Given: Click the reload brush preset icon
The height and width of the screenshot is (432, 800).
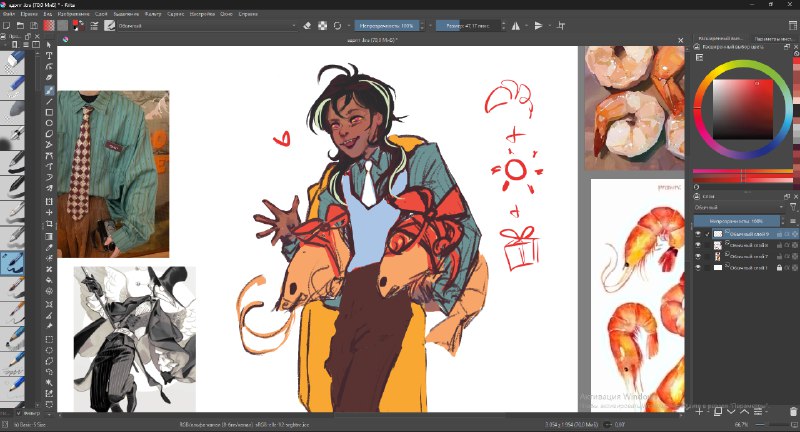Looking at the screenshot, I should pyautogui.click(x=337, y=26).
